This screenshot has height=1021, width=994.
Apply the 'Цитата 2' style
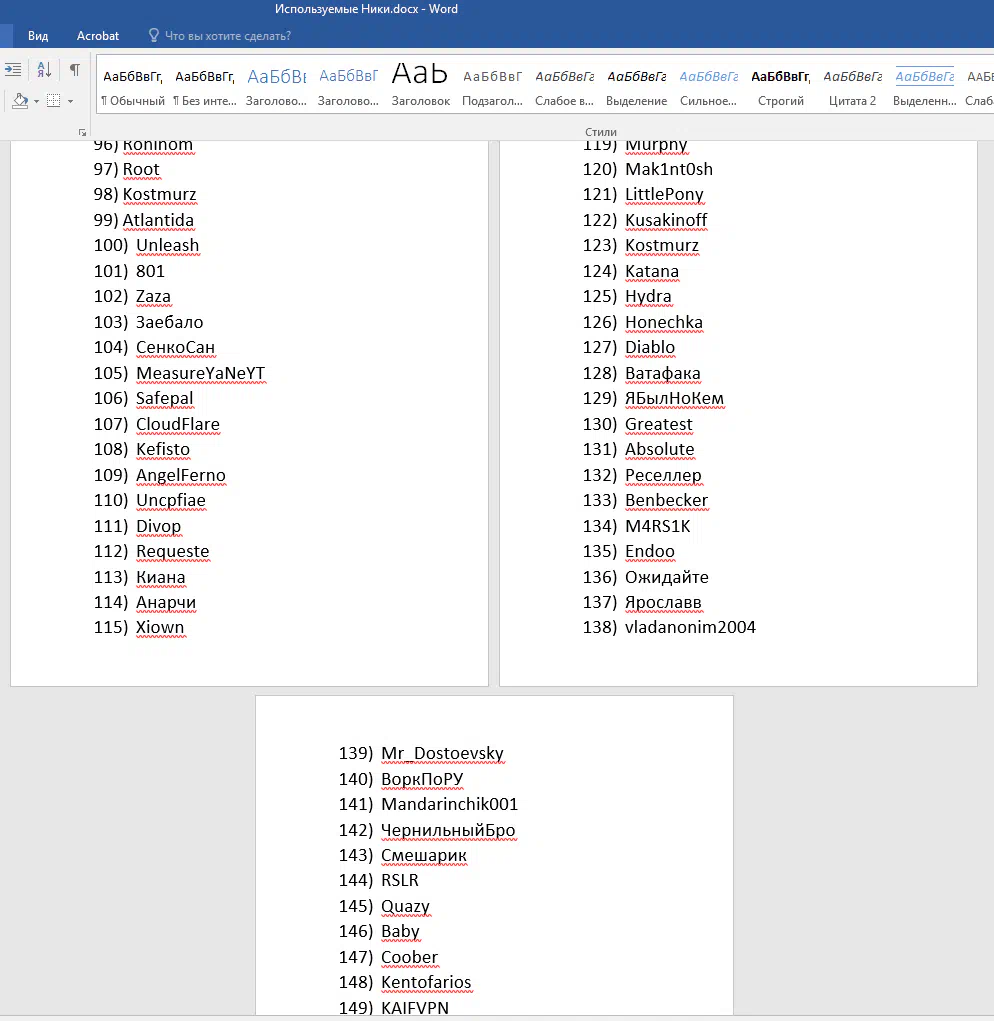pyautogui.click(x=852, y=85)
